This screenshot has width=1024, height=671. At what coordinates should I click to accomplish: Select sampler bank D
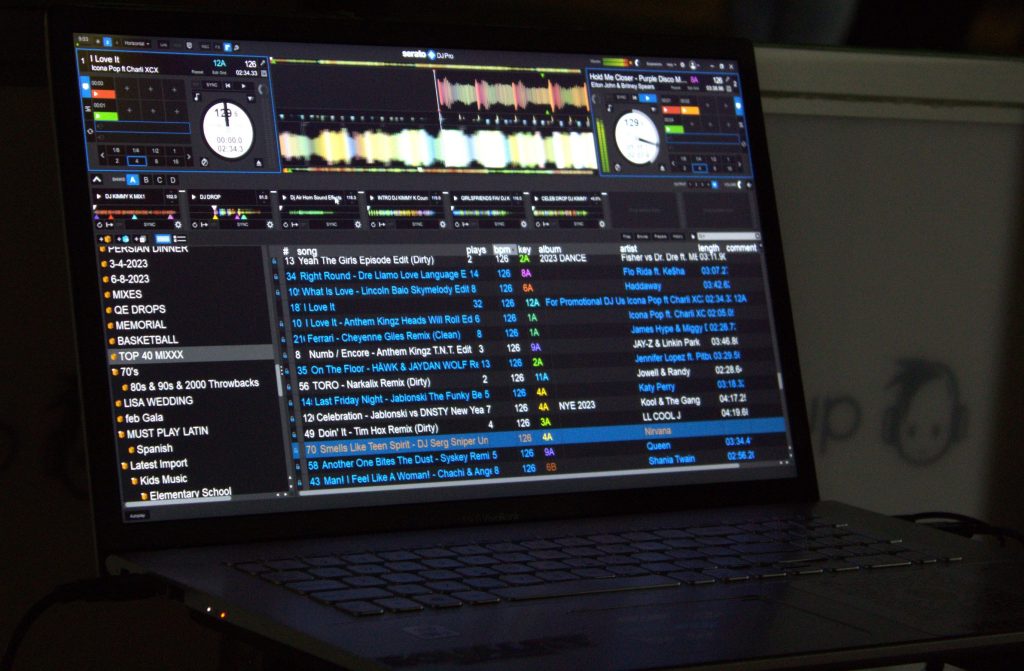(x=172, y=180)
